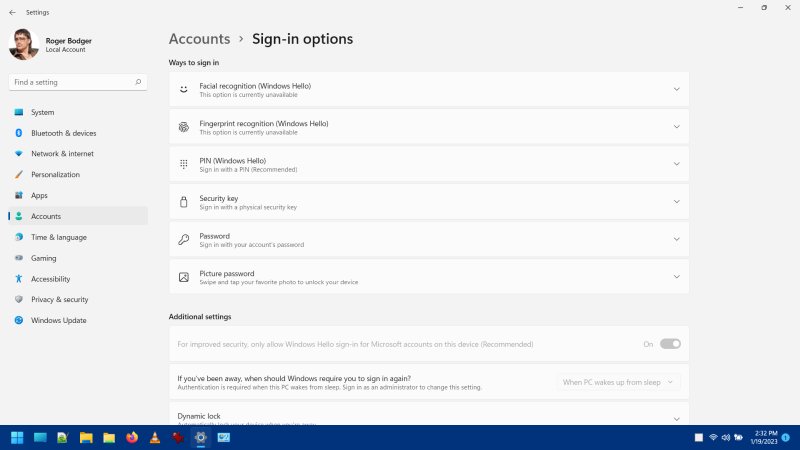
Task: Open the Windows Start menu
Action: (17, 438)
